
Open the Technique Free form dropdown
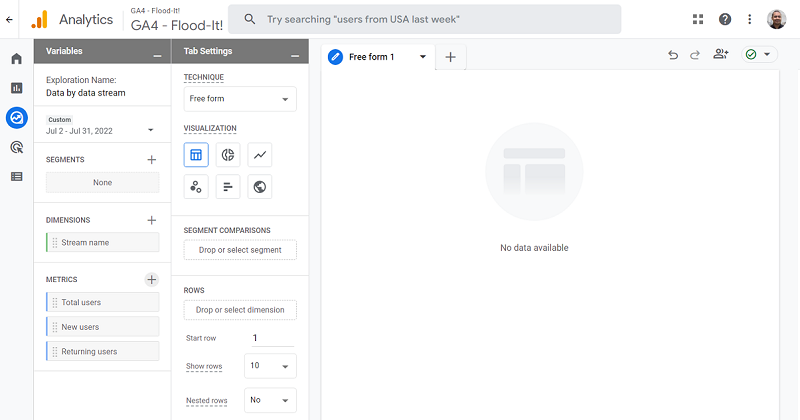point(240,99)
